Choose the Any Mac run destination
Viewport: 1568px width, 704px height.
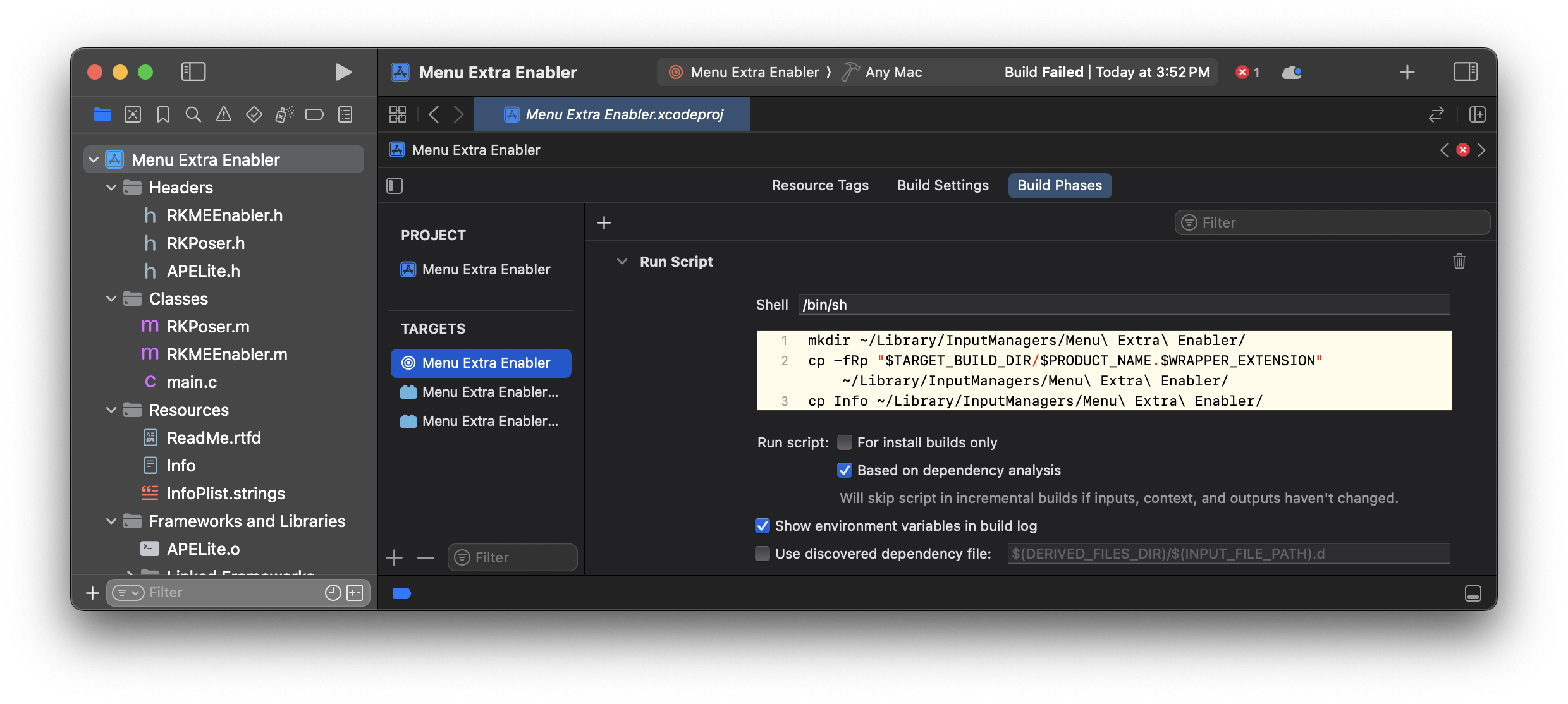pyautogui.click(x=883, y=72)
